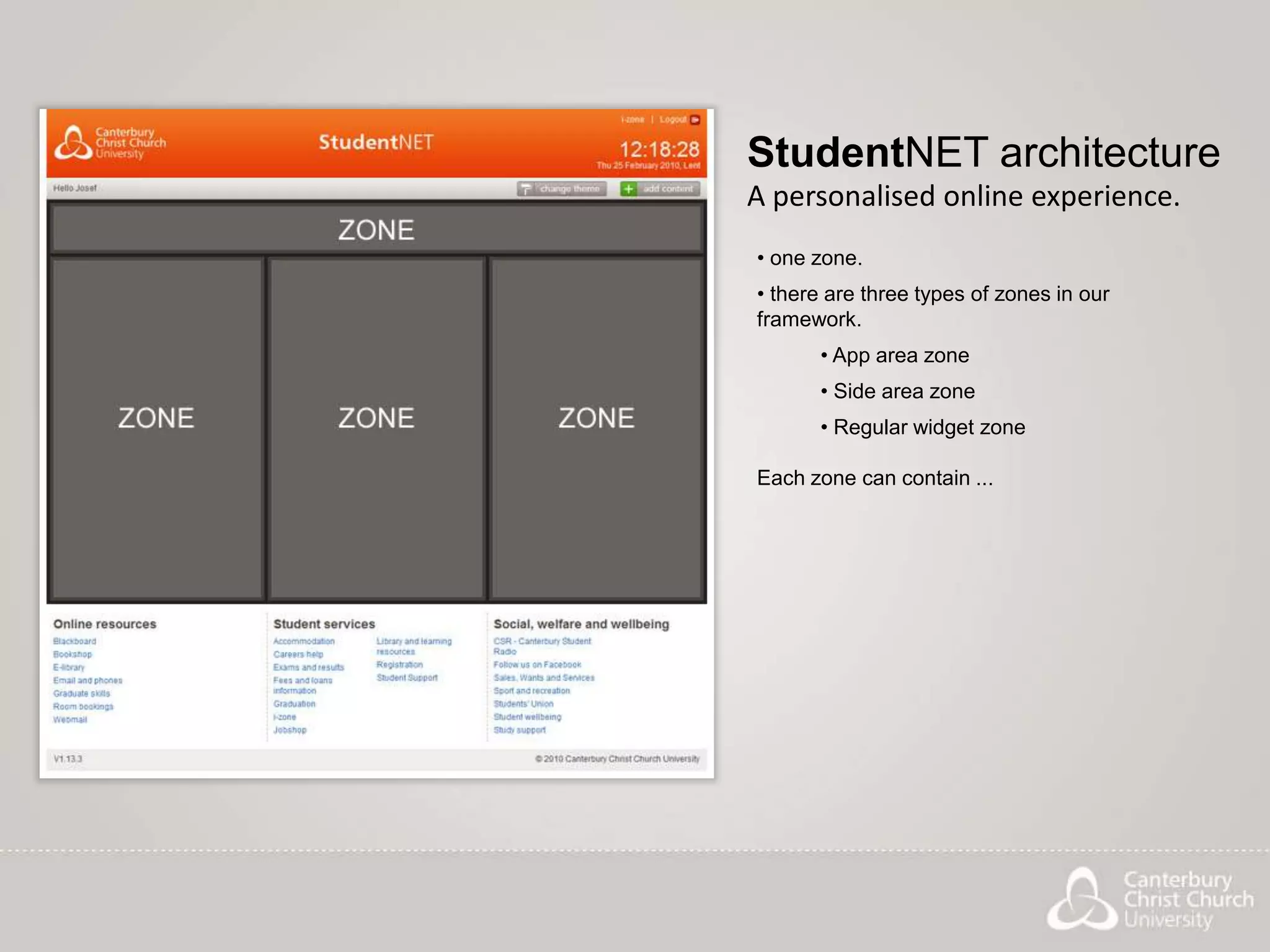Go to Webmail link
This screenshot has height=952, width=1270.
pos(70,720)
